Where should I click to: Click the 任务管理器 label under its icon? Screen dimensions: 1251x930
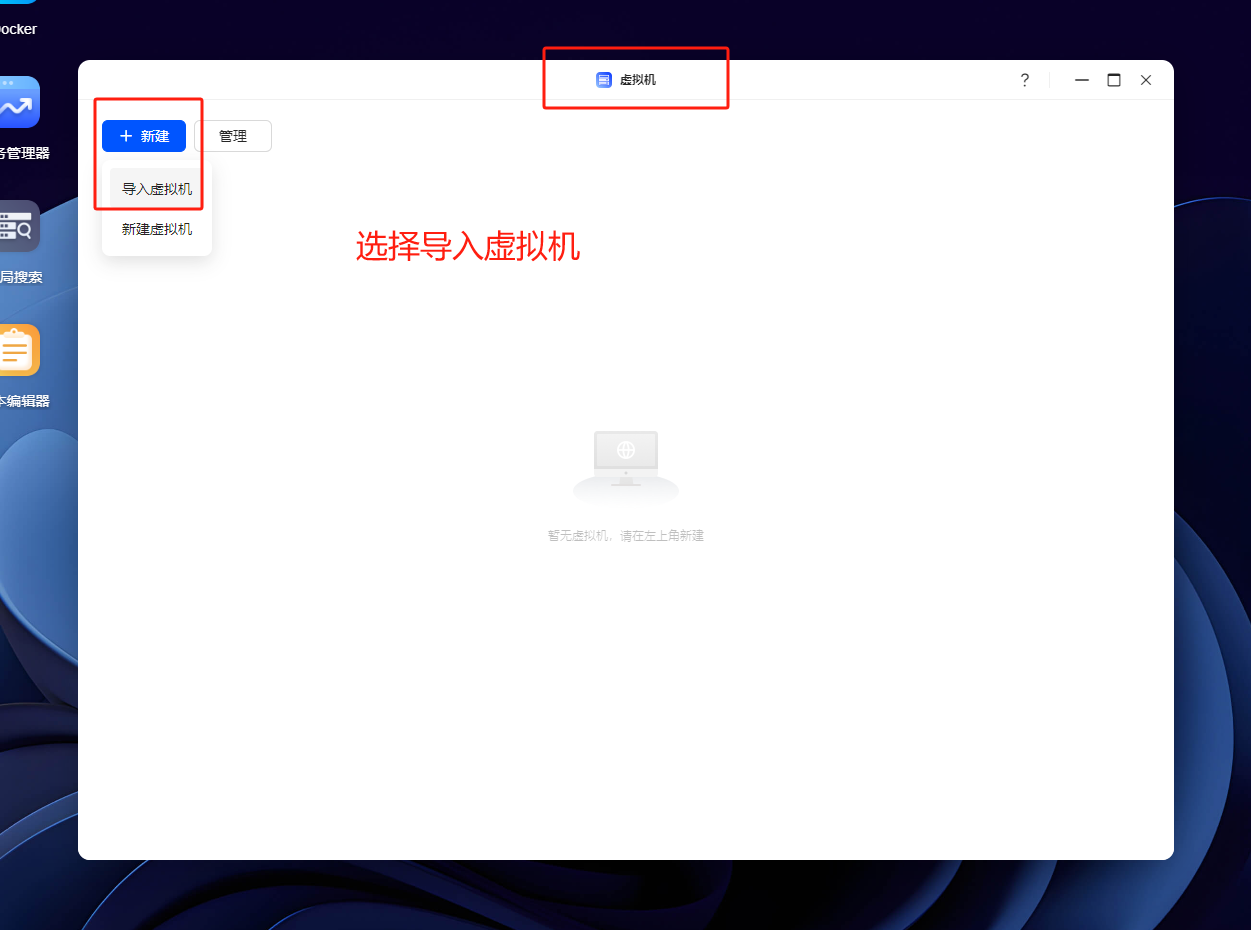tap(24, 153)
